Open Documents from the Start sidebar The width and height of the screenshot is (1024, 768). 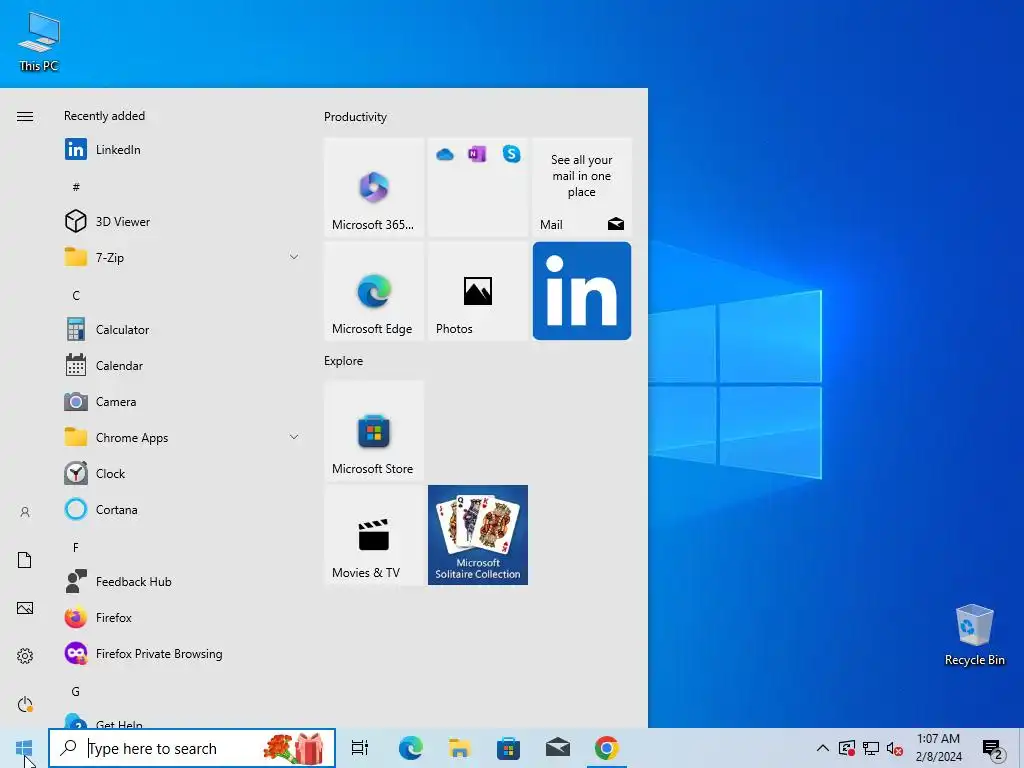(x=25, y=560)
